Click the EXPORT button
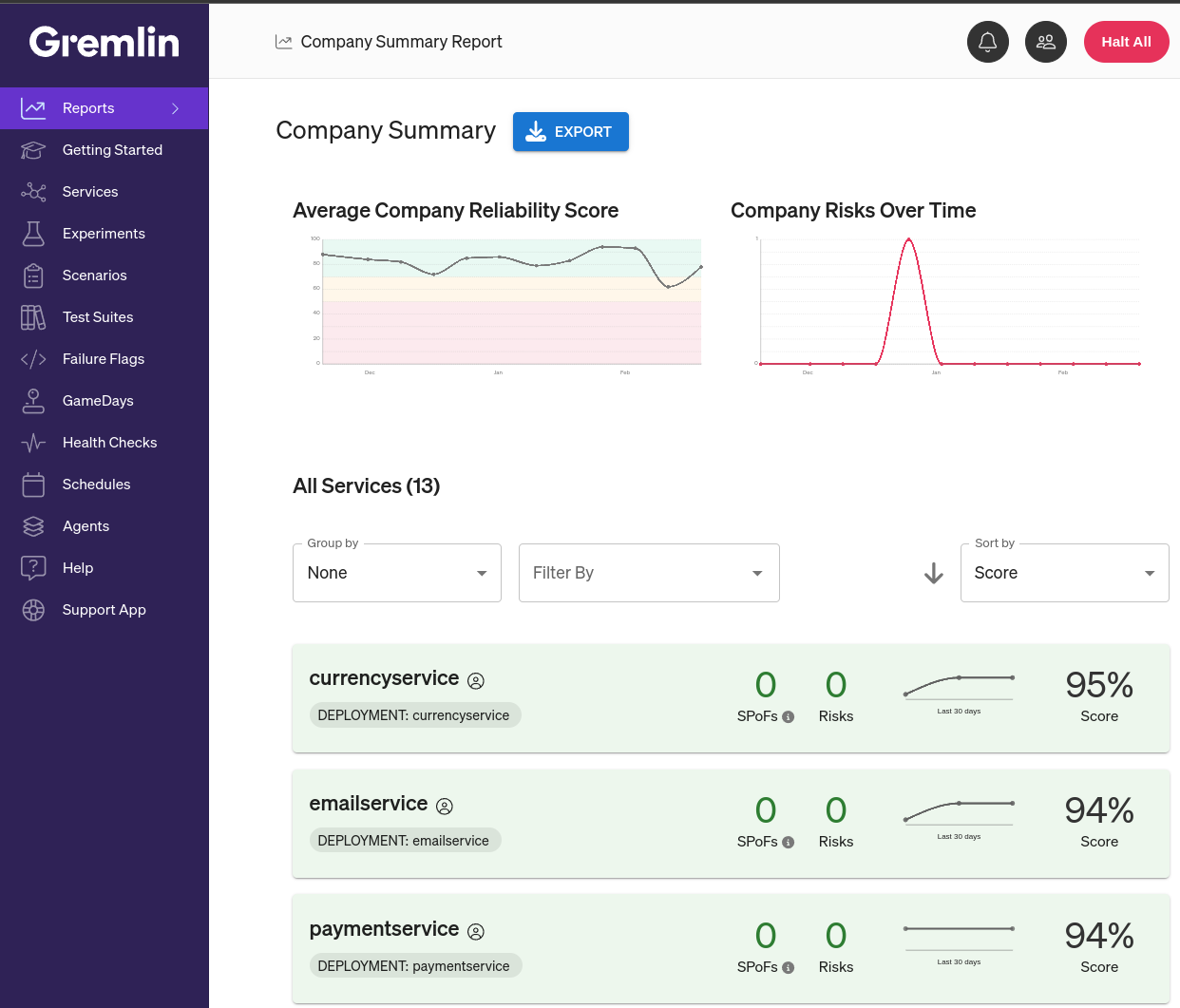Viewport: 1180px width, 1008px height. tap(570, 131)
